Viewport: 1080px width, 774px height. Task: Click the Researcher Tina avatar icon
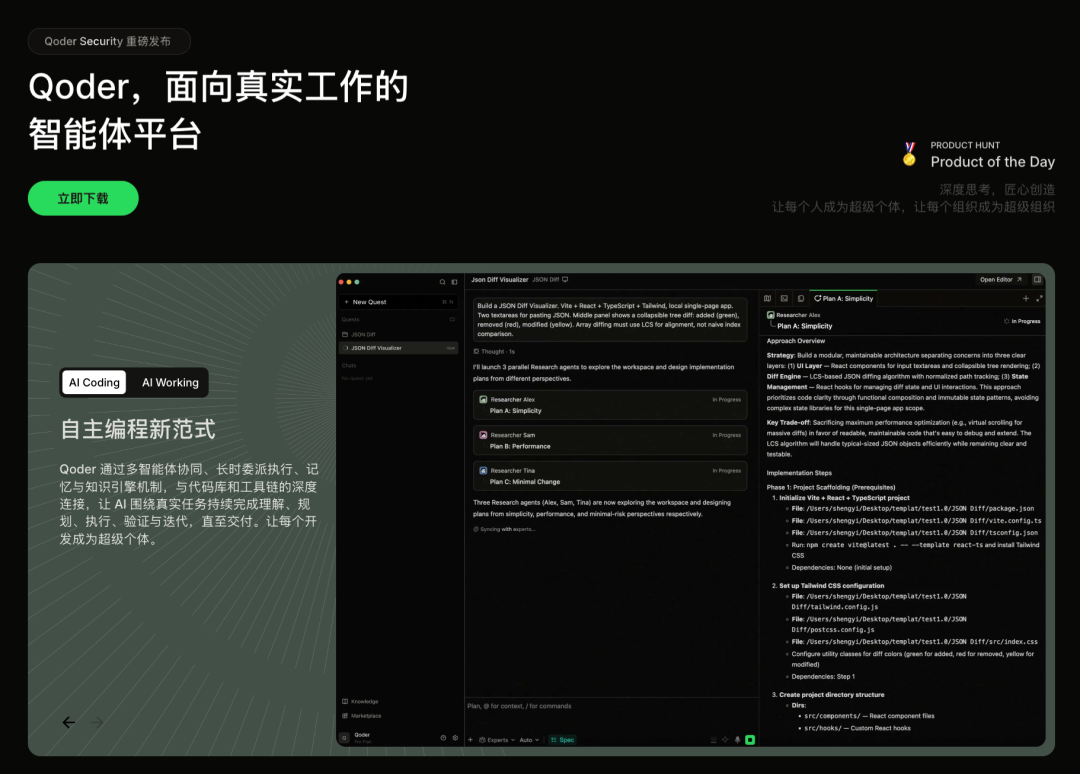coord(484,471)
